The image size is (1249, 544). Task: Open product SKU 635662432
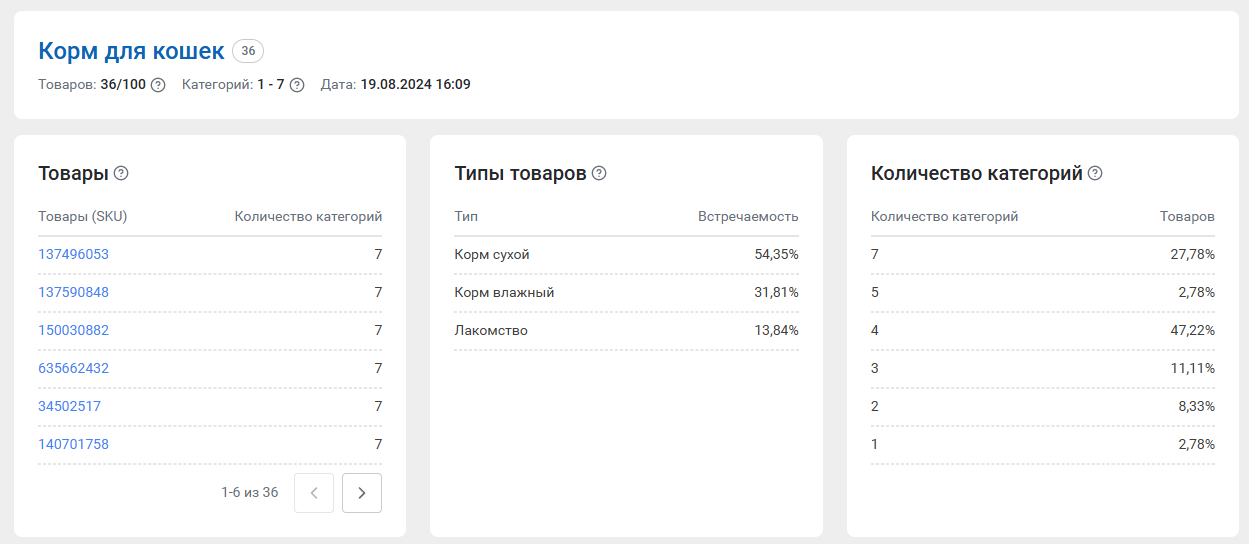coord(73,369)
